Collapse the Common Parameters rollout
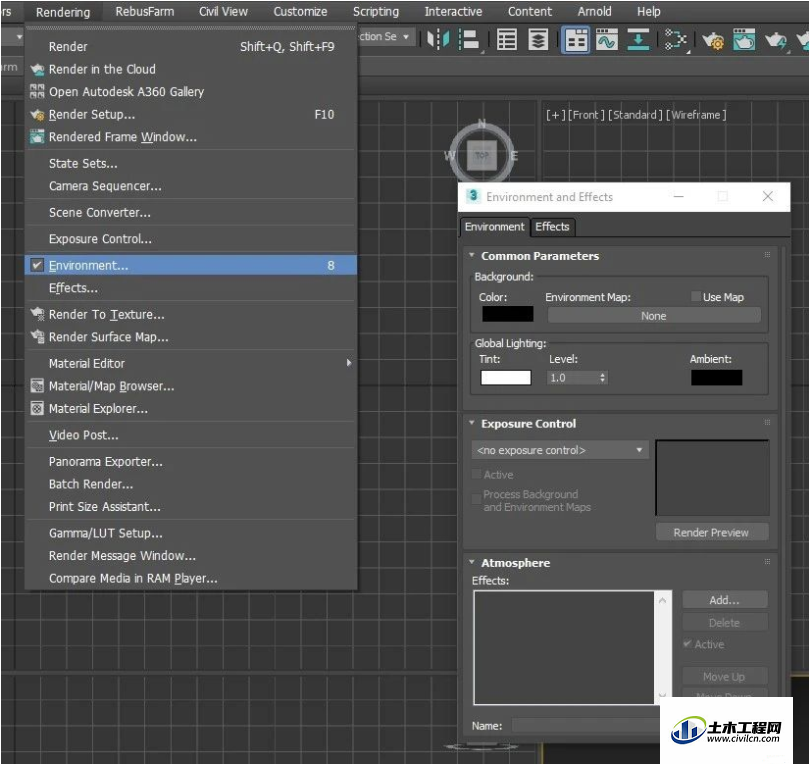This screenshot has width=809, height=764. click(x=472, y=255)
